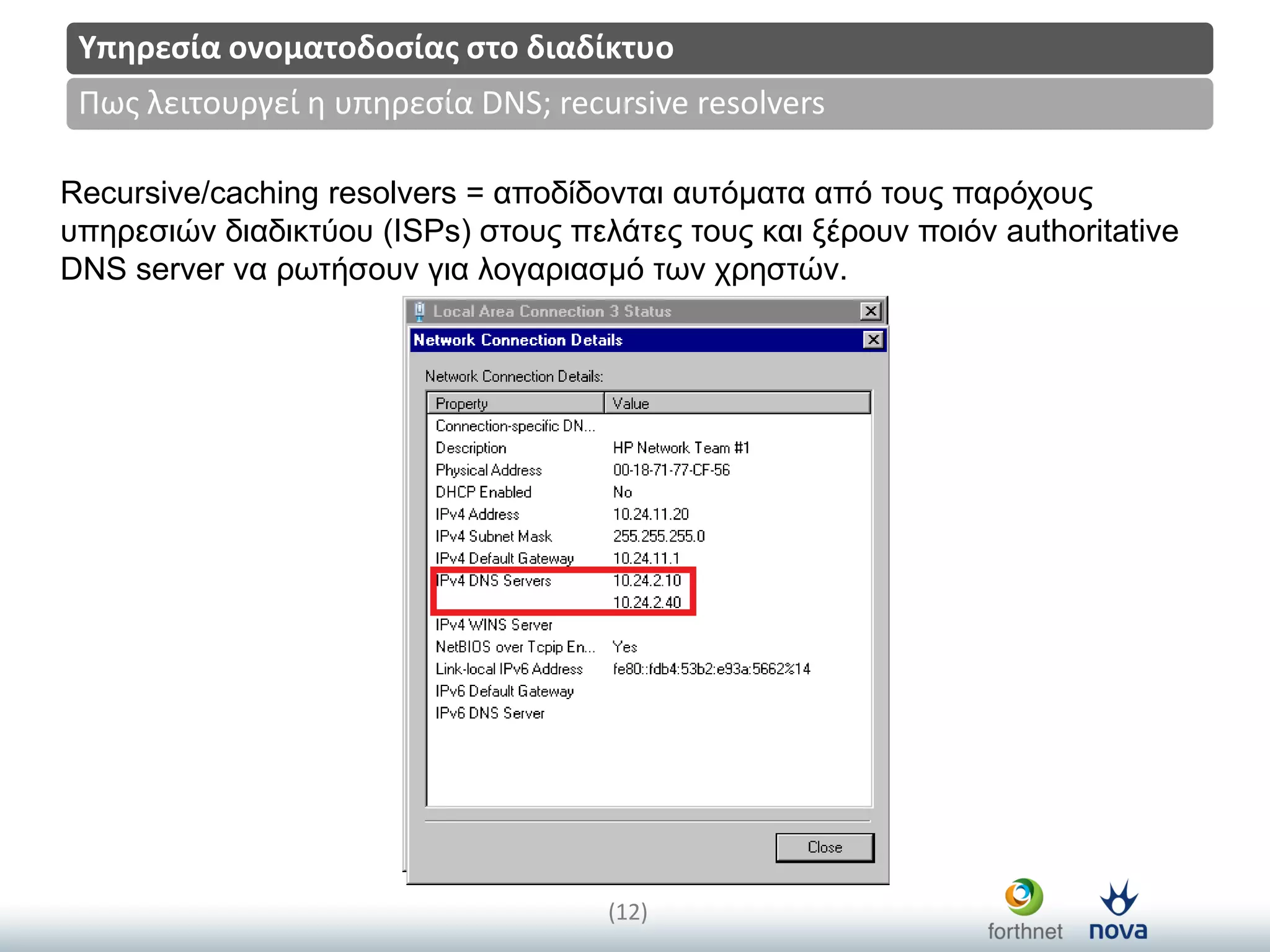1270x952 pixels.
Task: Close the Network Connection Details dialog with X
Action: pos(873,340)
